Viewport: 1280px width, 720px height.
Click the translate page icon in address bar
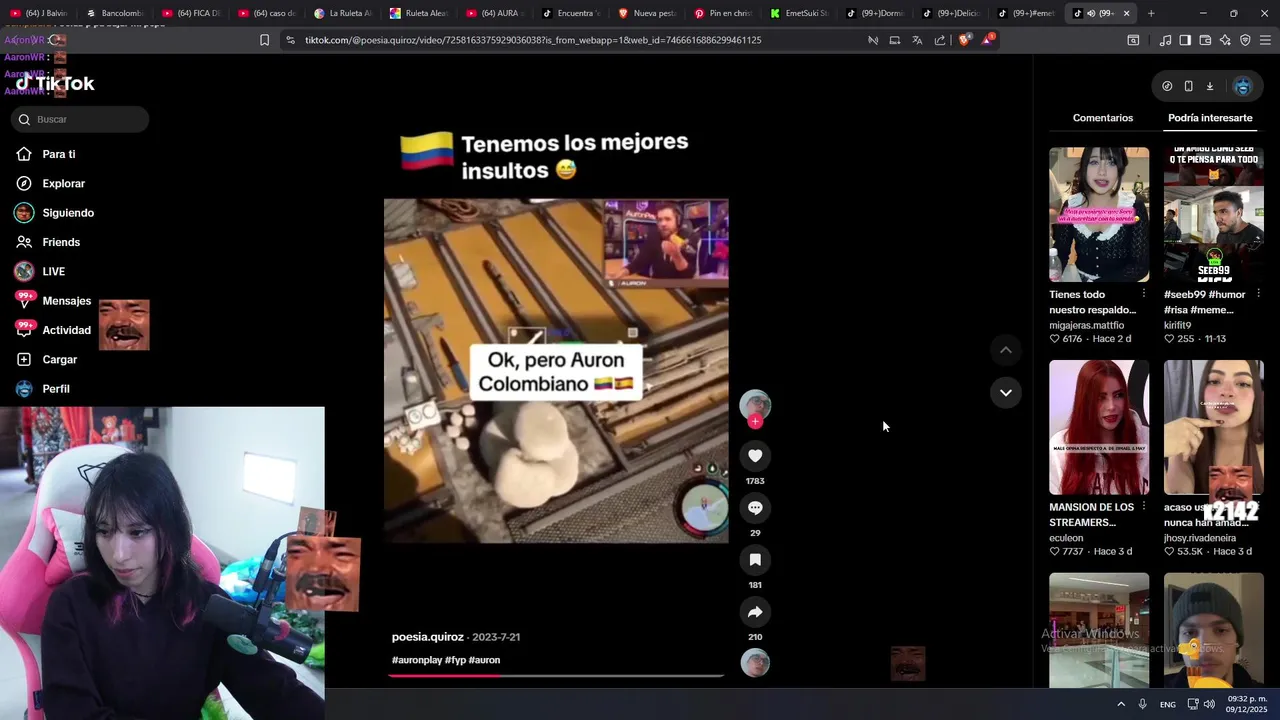[x=917, y=40]
